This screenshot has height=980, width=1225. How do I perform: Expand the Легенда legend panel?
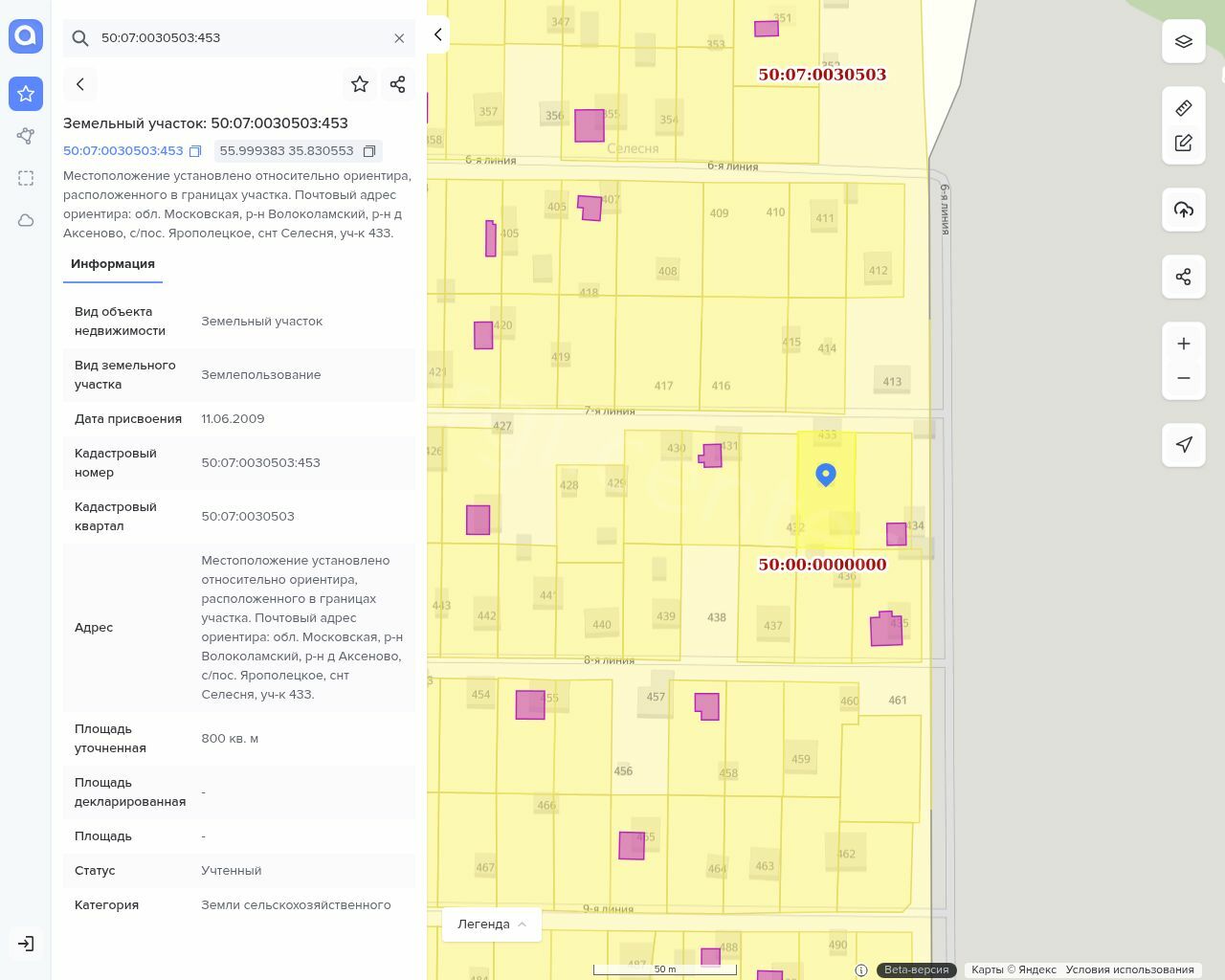point(491,924)
